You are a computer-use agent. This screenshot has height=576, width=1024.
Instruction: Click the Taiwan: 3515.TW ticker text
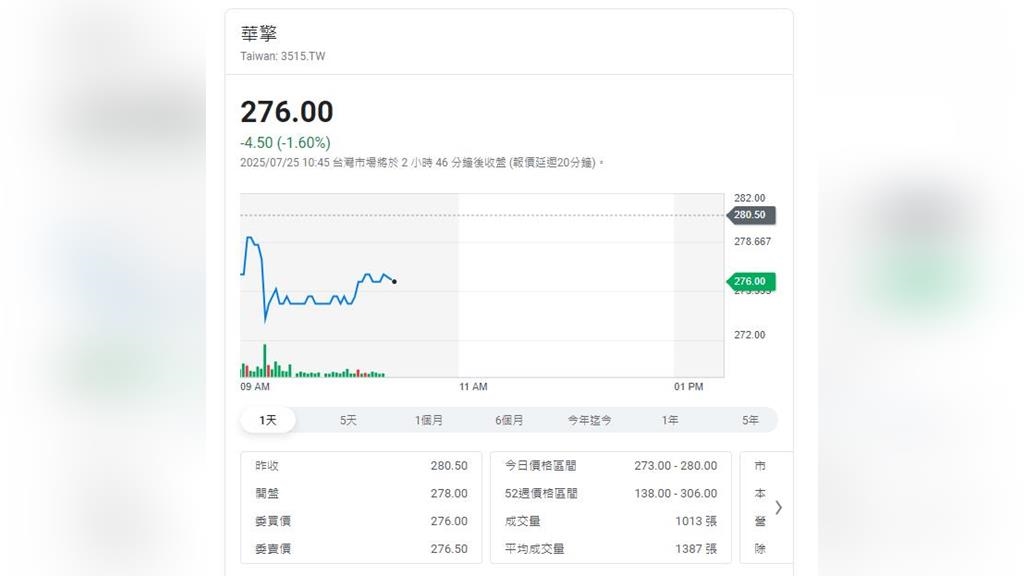tap(282, 56)
